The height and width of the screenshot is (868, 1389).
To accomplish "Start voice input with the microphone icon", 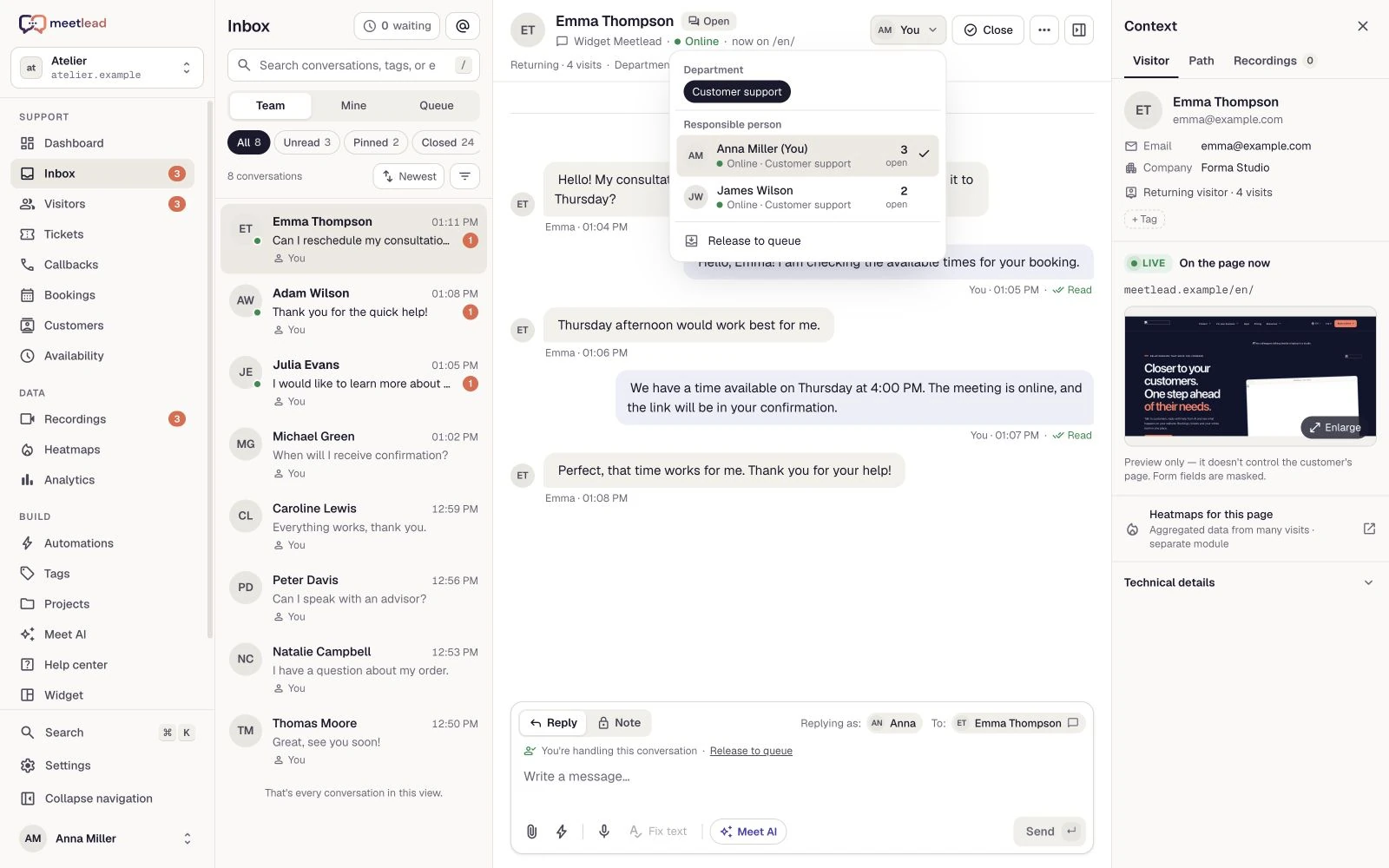I will [604, 832].
